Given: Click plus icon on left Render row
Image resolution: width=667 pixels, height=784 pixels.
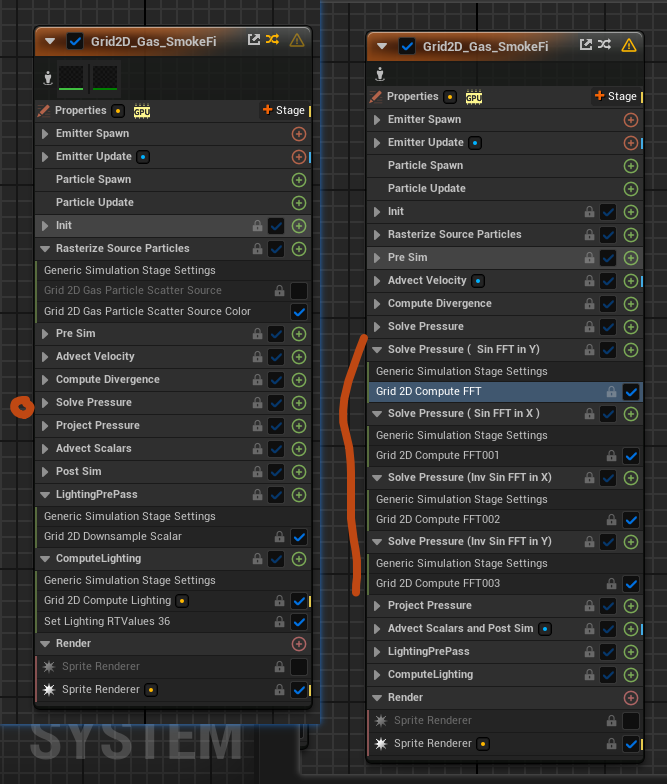Looking at the screenshot, I should tap(299, 644).
